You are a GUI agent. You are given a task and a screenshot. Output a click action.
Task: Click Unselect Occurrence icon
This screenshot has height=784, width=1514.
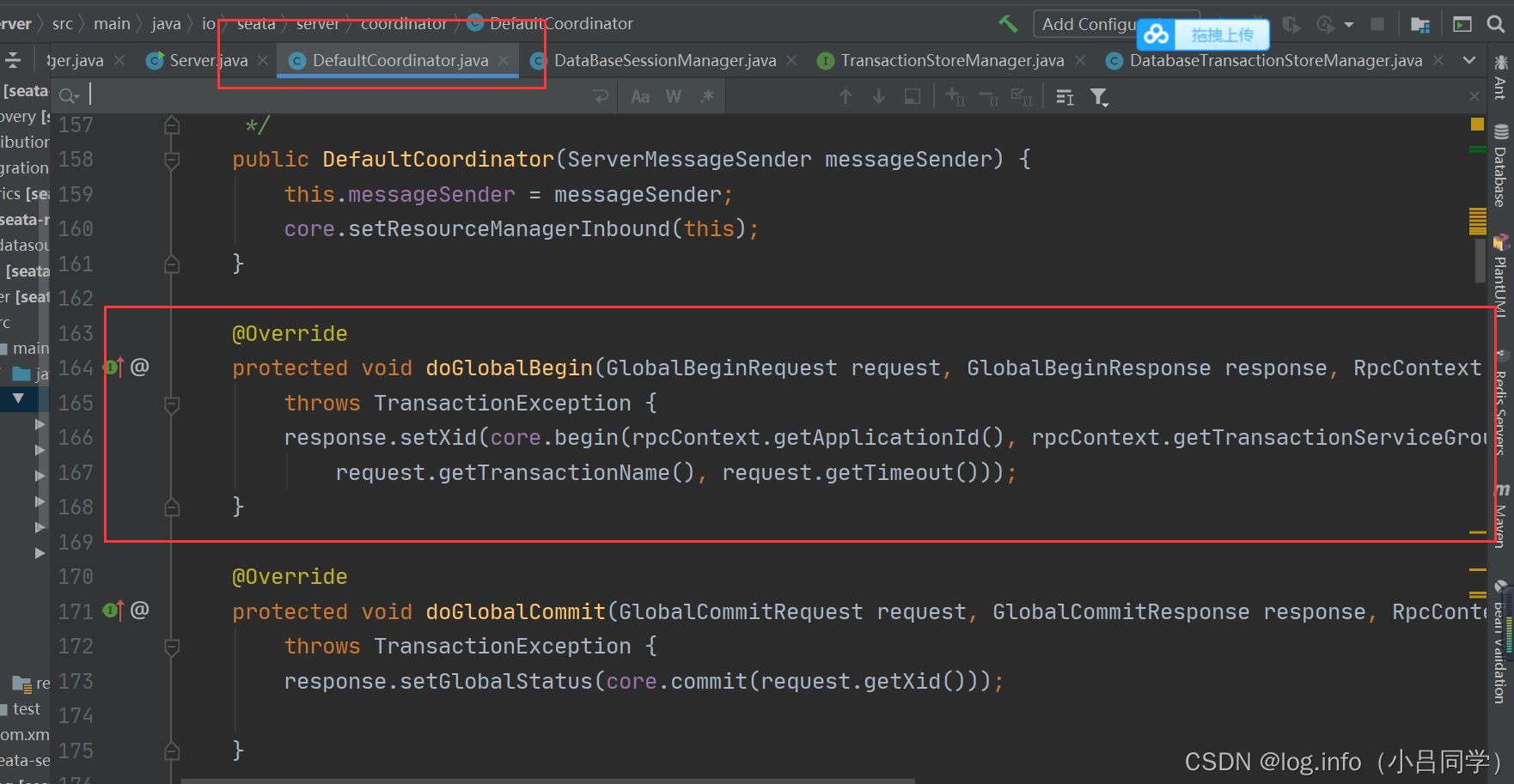(x=988, y=97)
